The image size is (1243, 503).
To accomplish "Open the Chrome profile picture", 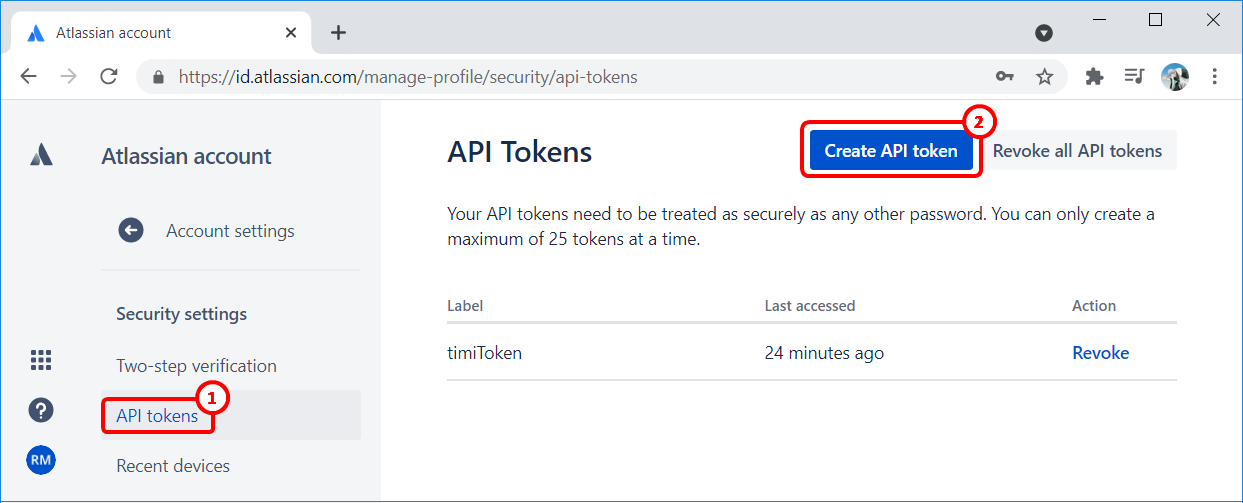I will 1175,76.
